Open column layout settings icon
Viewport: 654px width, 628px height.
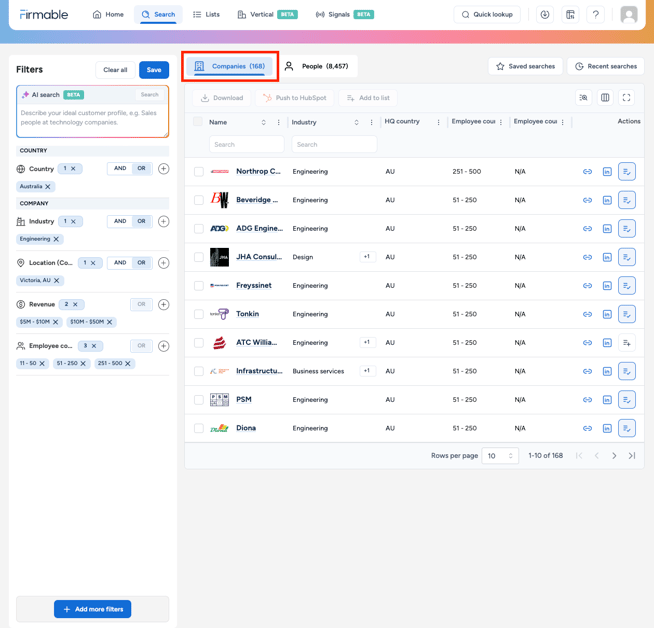[605, 98]
